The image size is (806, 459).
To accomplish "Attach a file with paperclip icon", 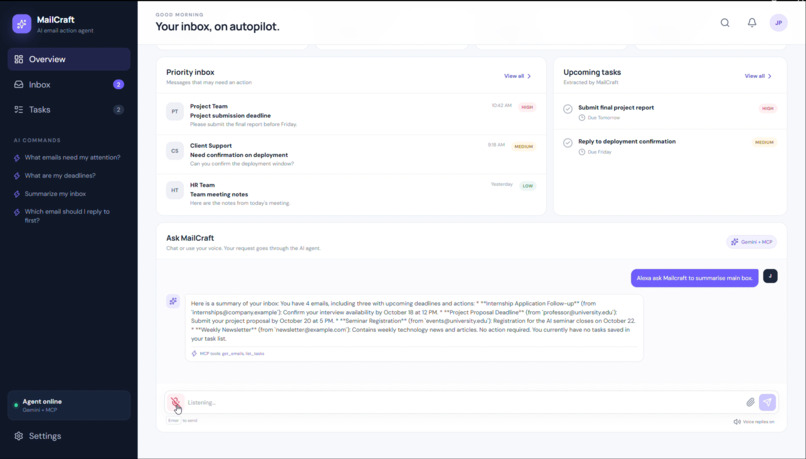I will (750, 402).
